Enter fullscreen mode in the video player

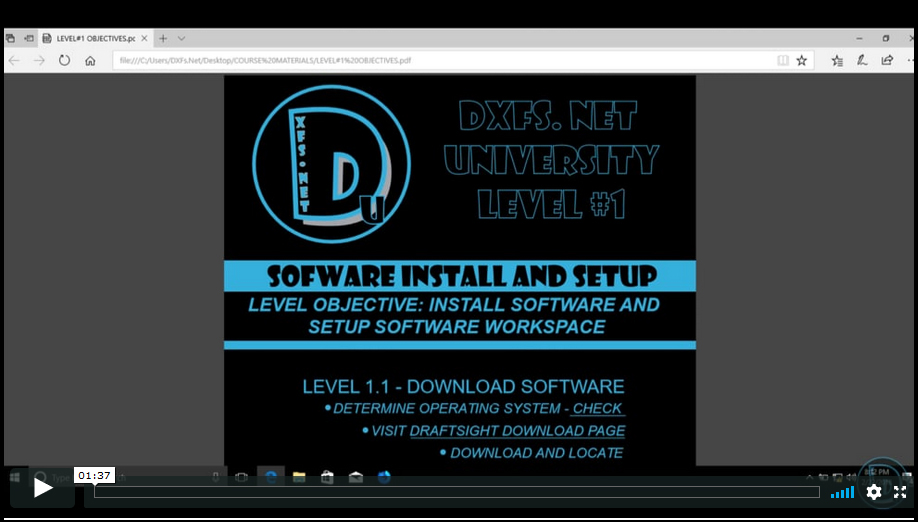tap(900, 492)
